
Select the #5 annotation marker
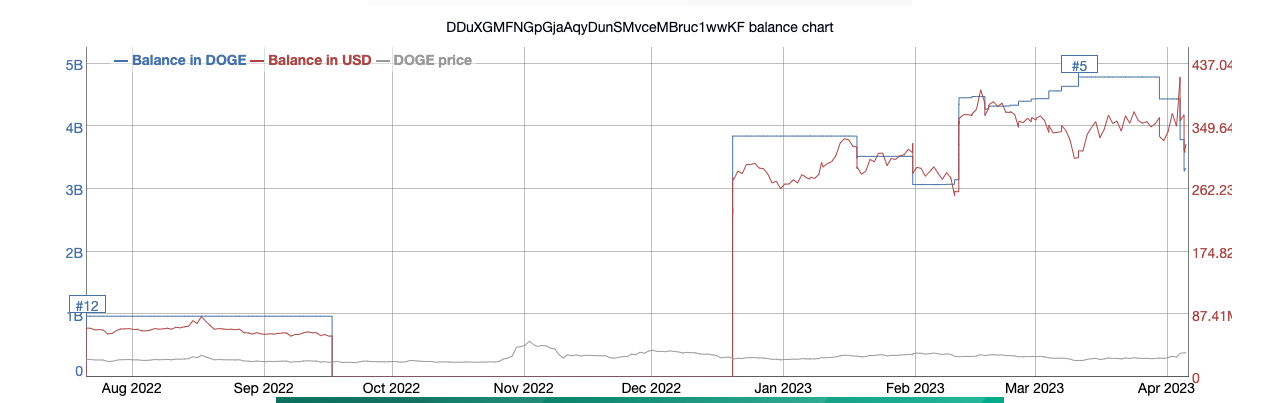tap(1079, 66)
